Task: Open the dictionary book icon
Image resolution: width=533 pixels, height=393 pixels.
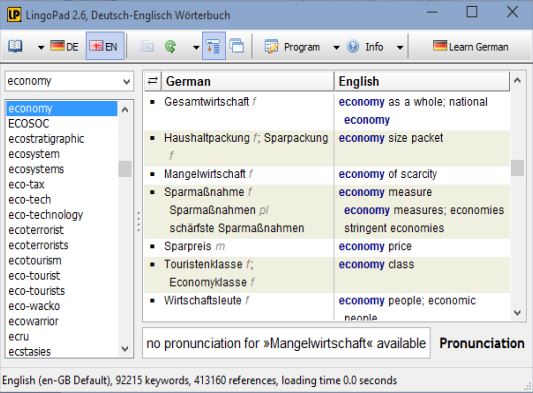Action: pyautogui.click(x=15, y=47)
